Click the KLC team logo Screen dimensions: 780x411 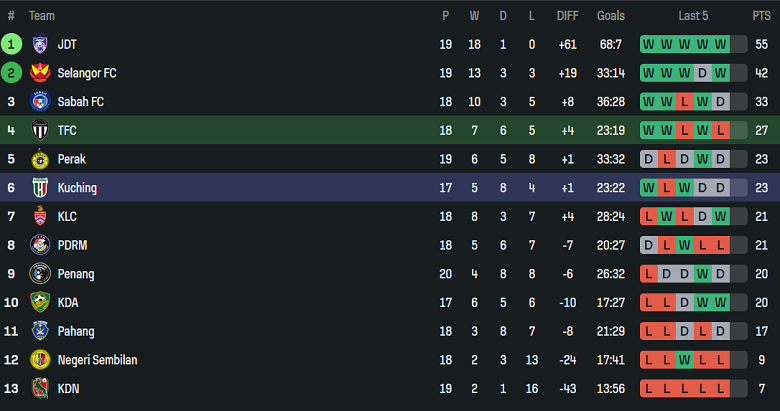[x=40, y=216]
